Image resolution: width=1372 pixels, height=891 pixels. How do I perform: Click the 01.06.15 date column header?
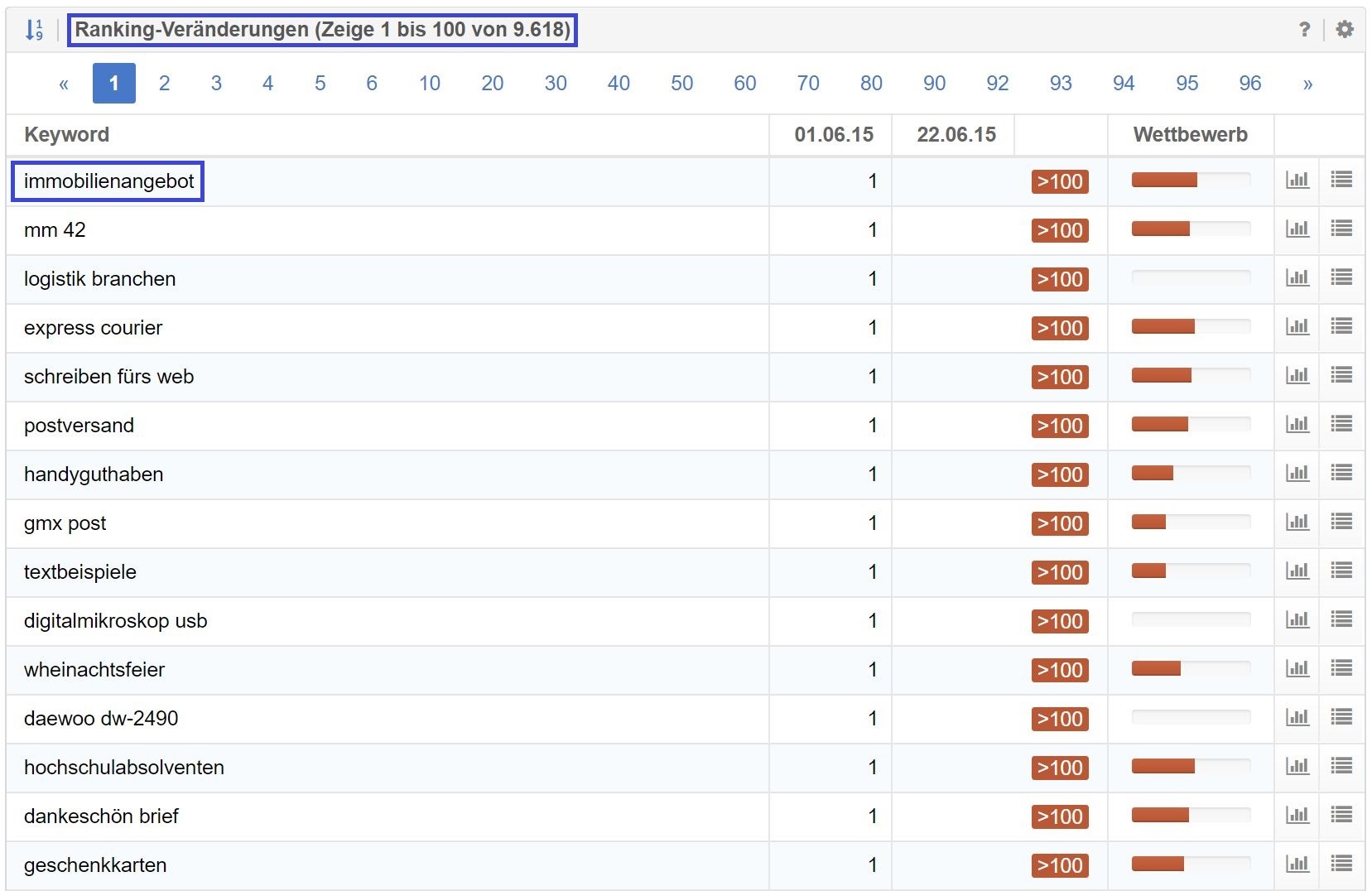click(833, 135)
